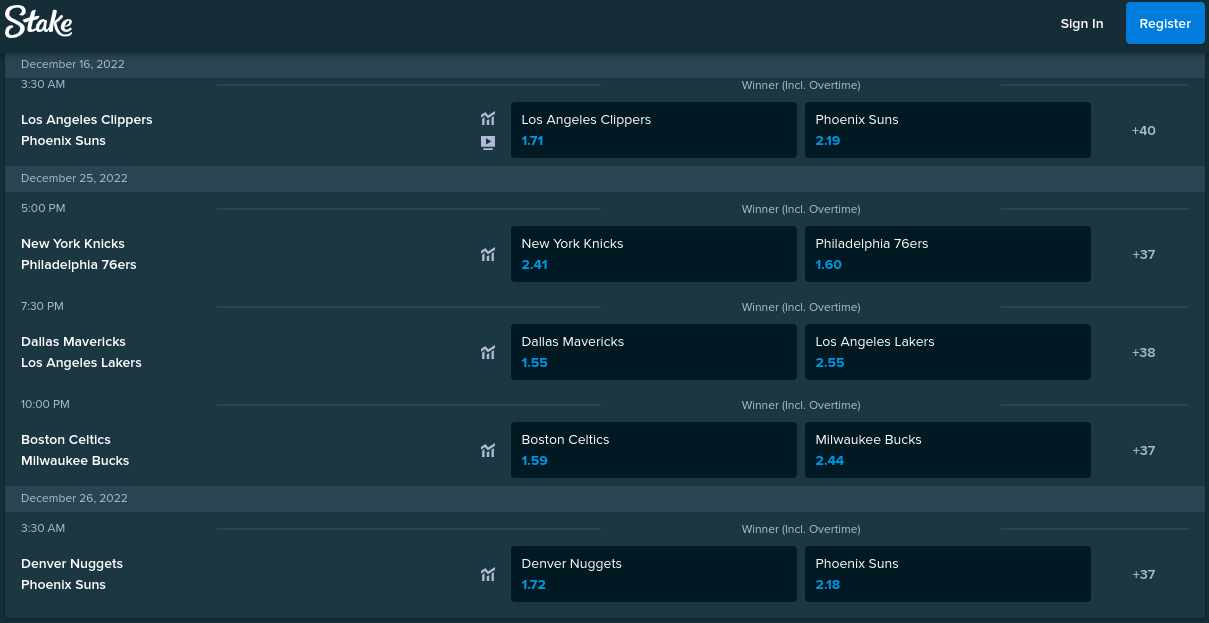Screen dimensions: 1209x623
Task: Open stats icon for Knicks vs 76ers
Action: coord(488,254)
